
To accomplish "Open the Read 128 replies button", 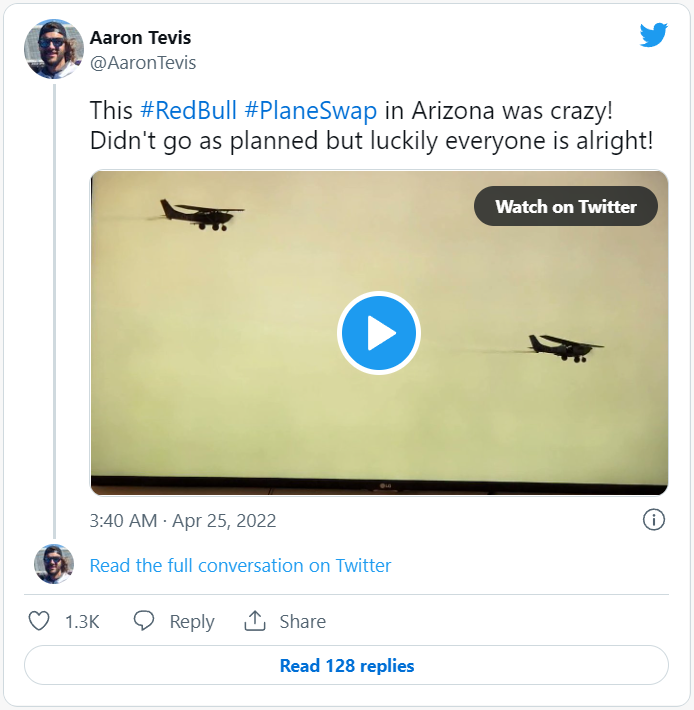I will 346,666.
